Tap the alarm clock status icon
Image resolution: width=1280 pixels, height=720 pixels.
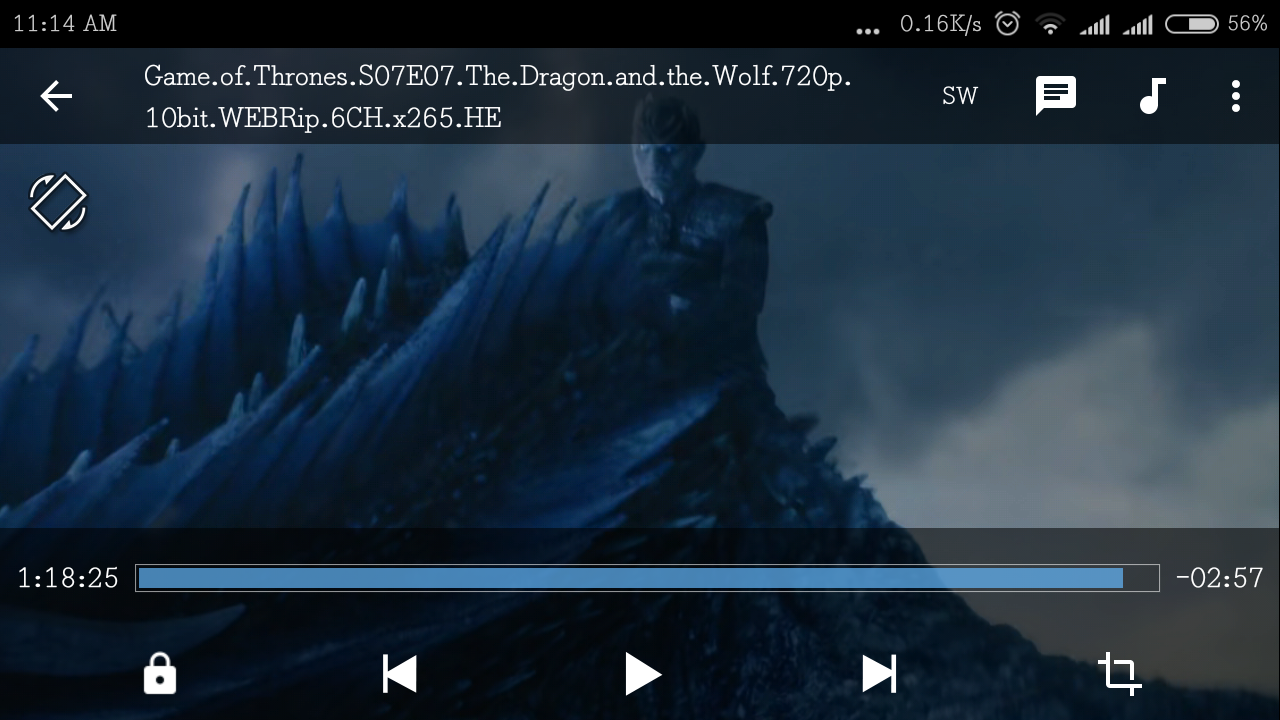pyautogui.click(x=1007, y=23)
